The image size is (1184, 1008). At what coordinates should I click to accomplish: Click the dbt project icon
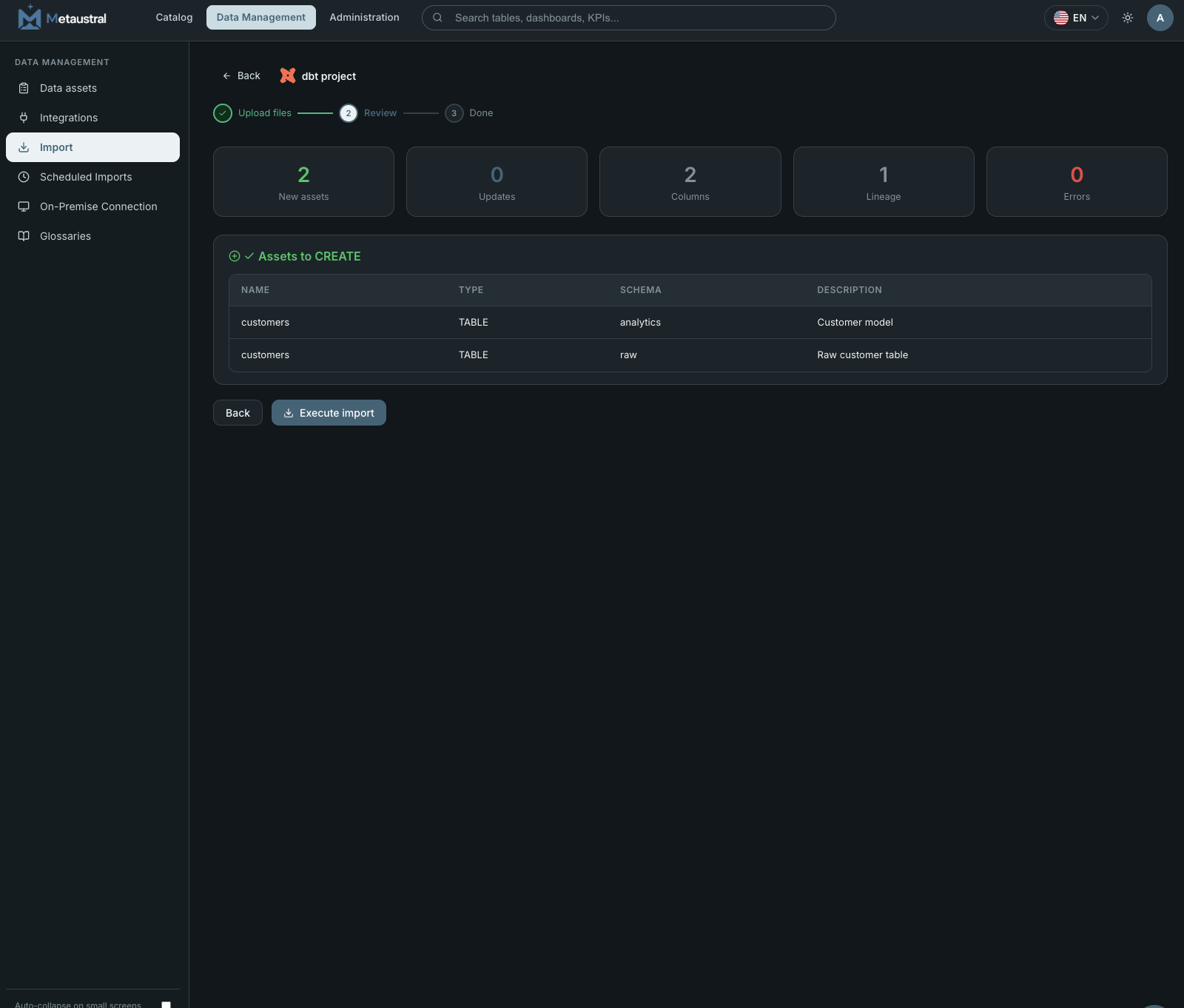[288, 75]
